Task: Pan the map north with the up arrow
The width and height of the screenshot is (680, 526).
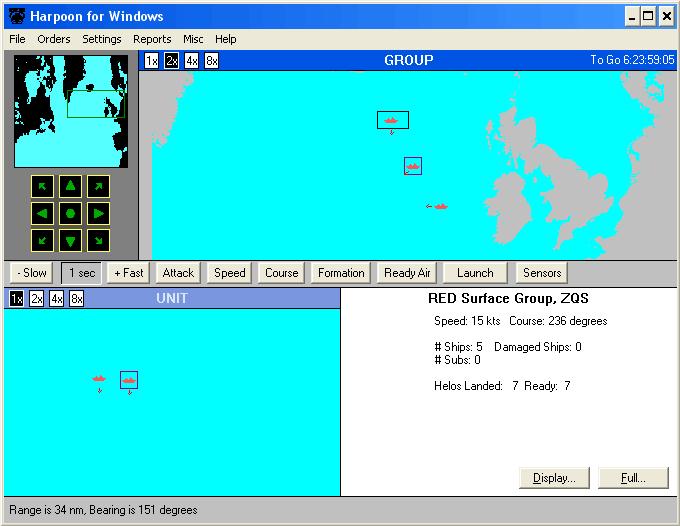Action: 70,186
